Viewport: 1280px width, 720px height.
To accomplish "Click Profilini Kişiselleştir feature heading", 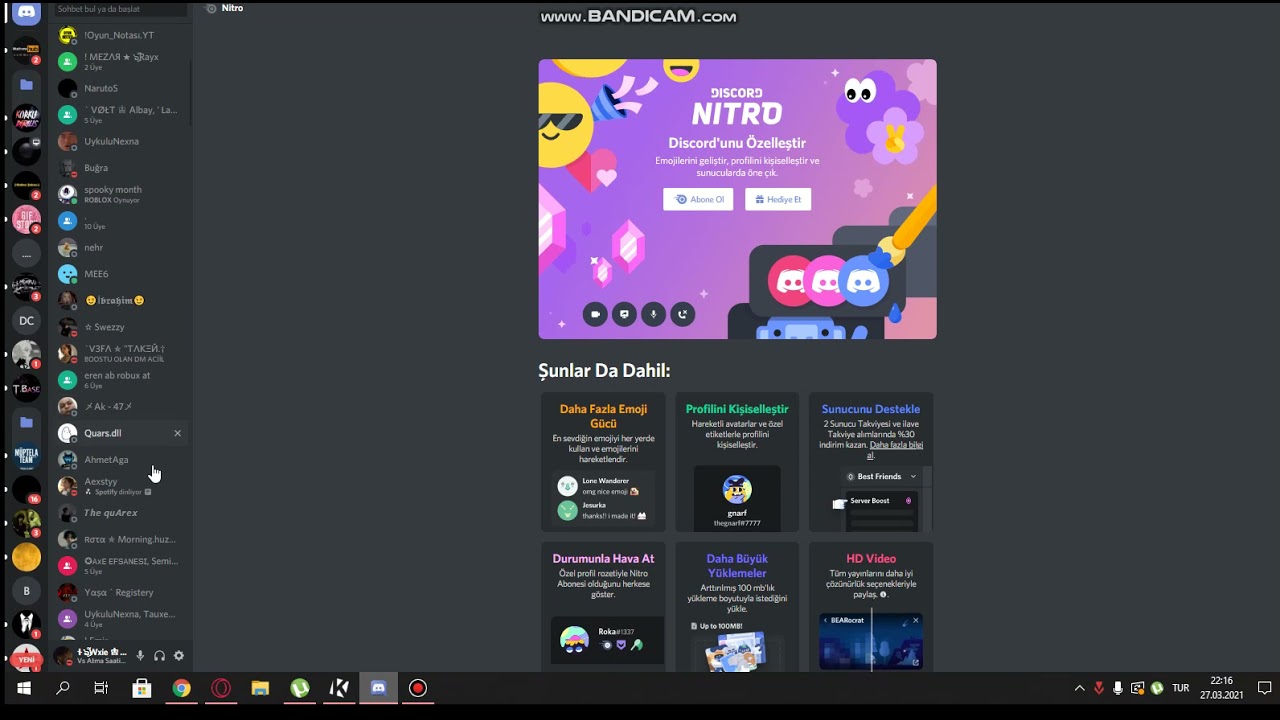I will [x=737, y=409].
